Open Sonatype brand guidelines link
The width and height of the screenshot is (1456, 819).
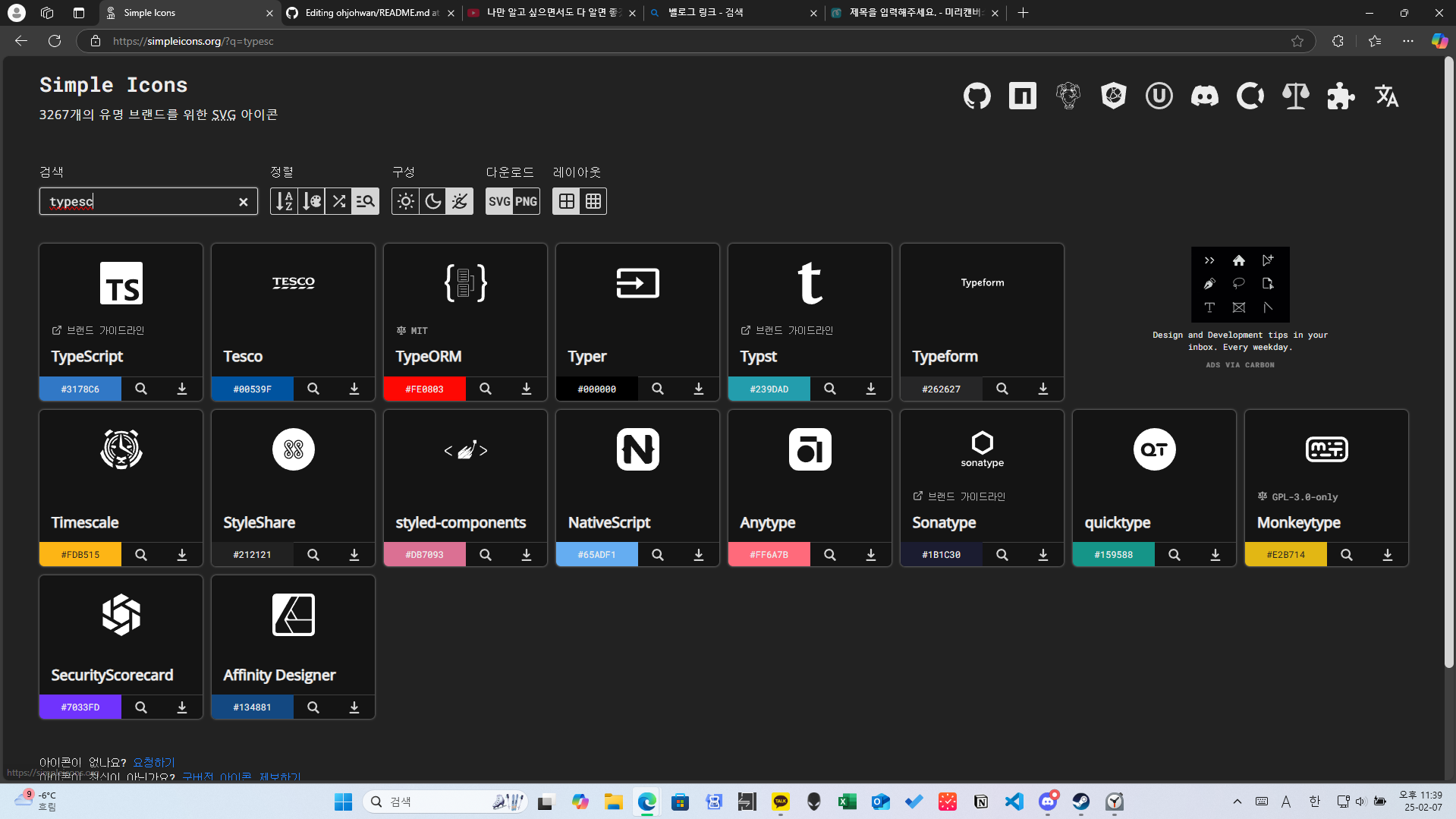point(959,496)
